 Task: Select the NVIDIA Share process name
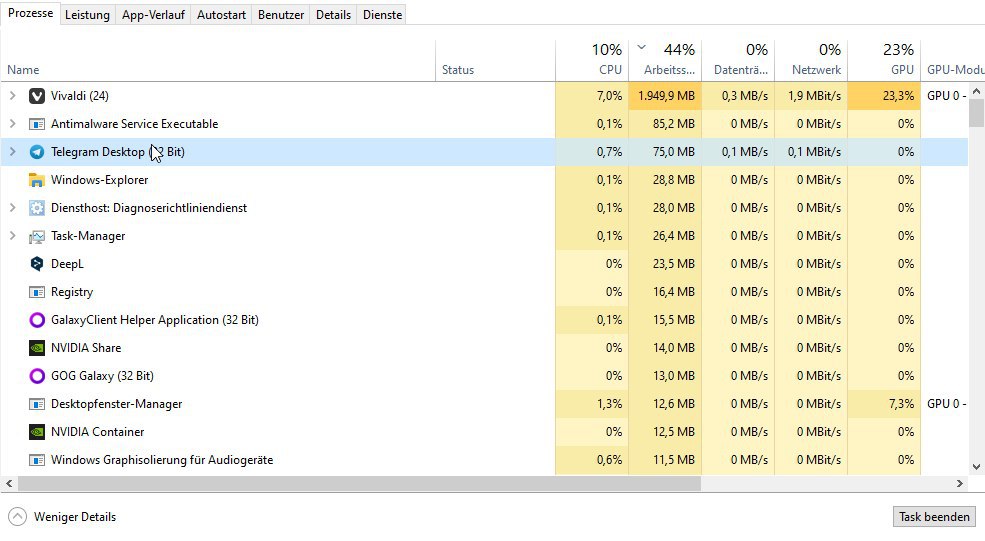[x=86, y=347]
